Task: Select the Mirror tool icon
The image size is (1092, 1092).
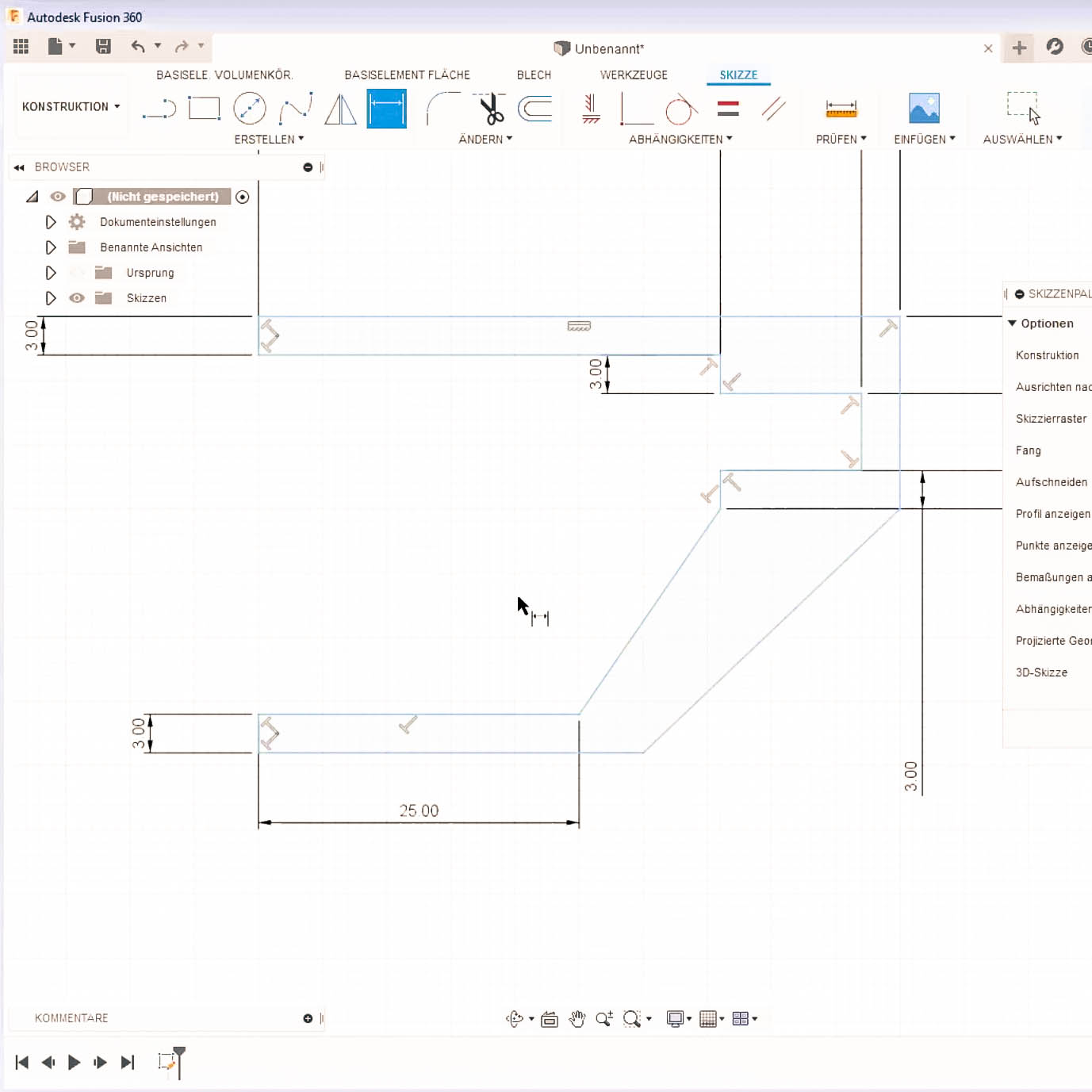Action: [x=341, y=109]
